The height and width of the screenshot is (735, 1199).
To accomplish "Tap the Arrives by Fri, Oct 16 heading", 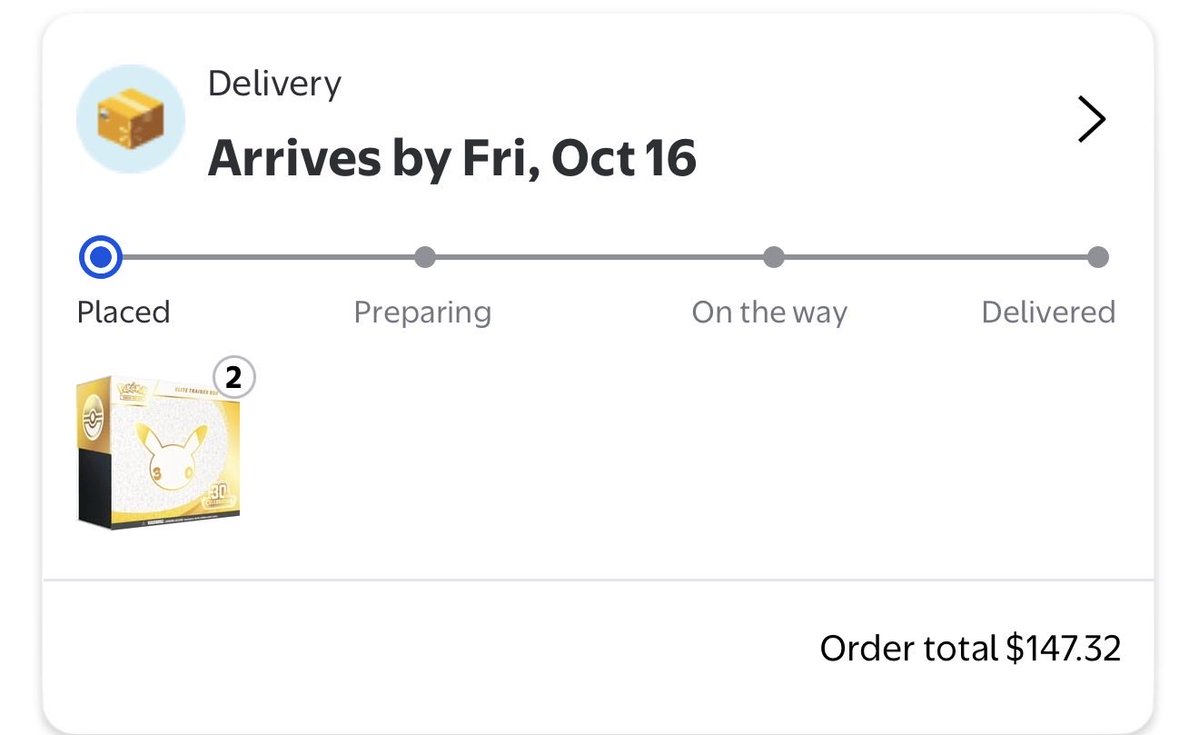I will click(452, 158).
